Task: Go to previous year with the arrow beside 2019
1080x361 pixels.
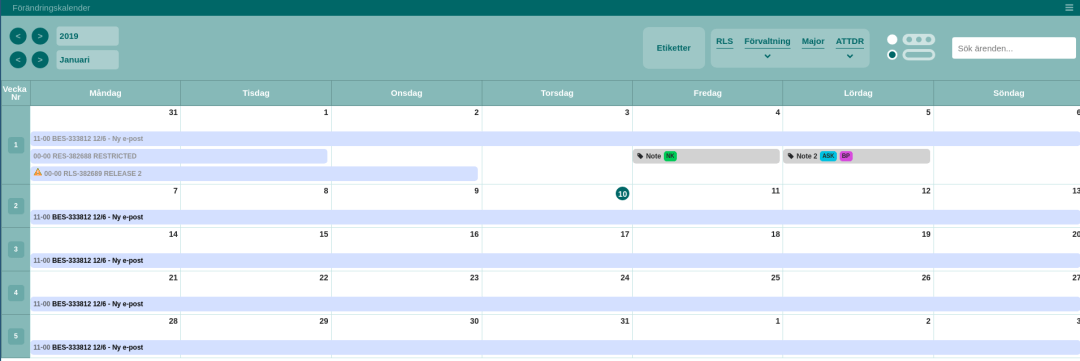Action: click(18, 36)
